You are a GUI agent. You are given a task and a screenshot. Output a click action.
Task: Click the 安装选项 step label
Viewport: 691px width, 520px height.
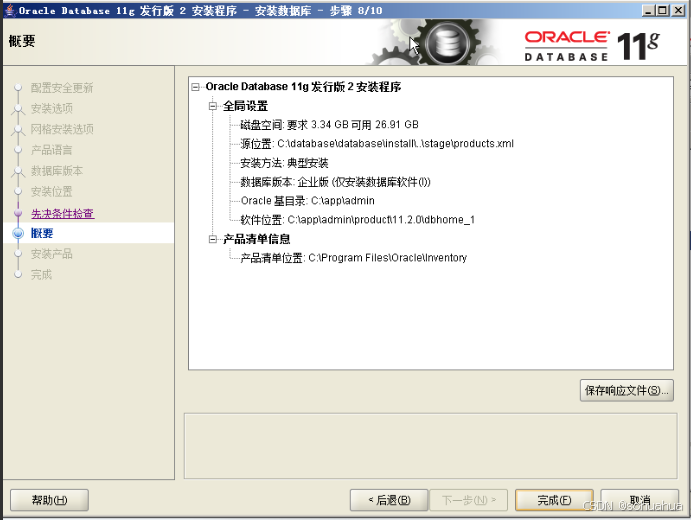[52, 108]
